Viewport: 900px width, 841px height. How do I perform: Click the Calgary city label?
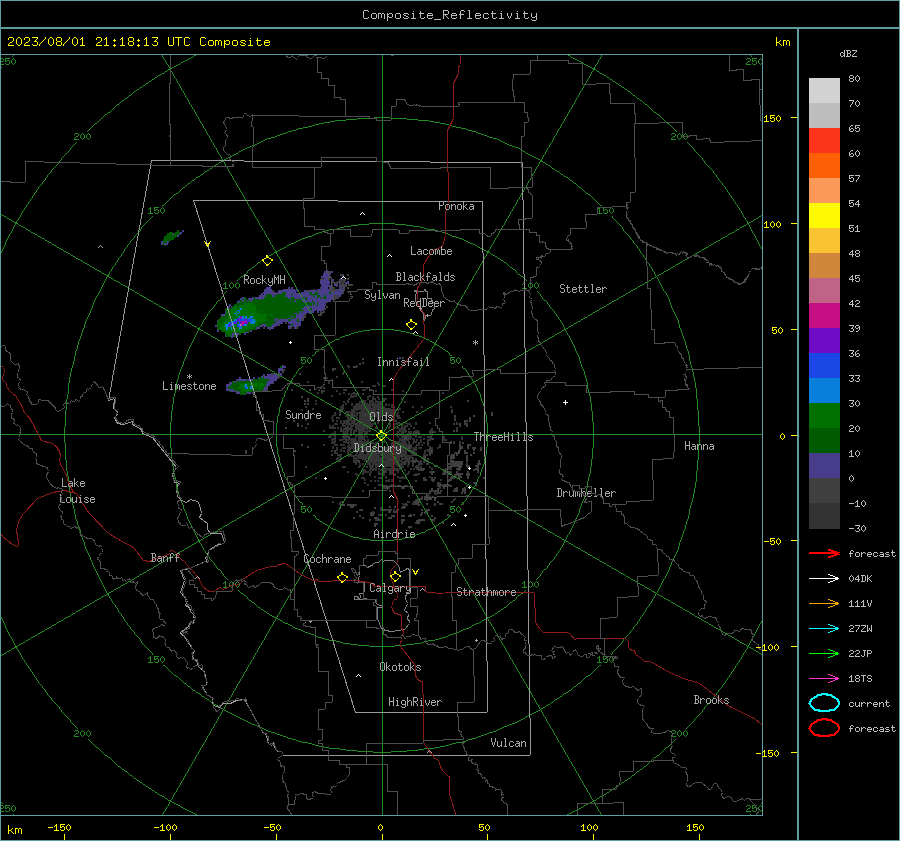[390, 588]
